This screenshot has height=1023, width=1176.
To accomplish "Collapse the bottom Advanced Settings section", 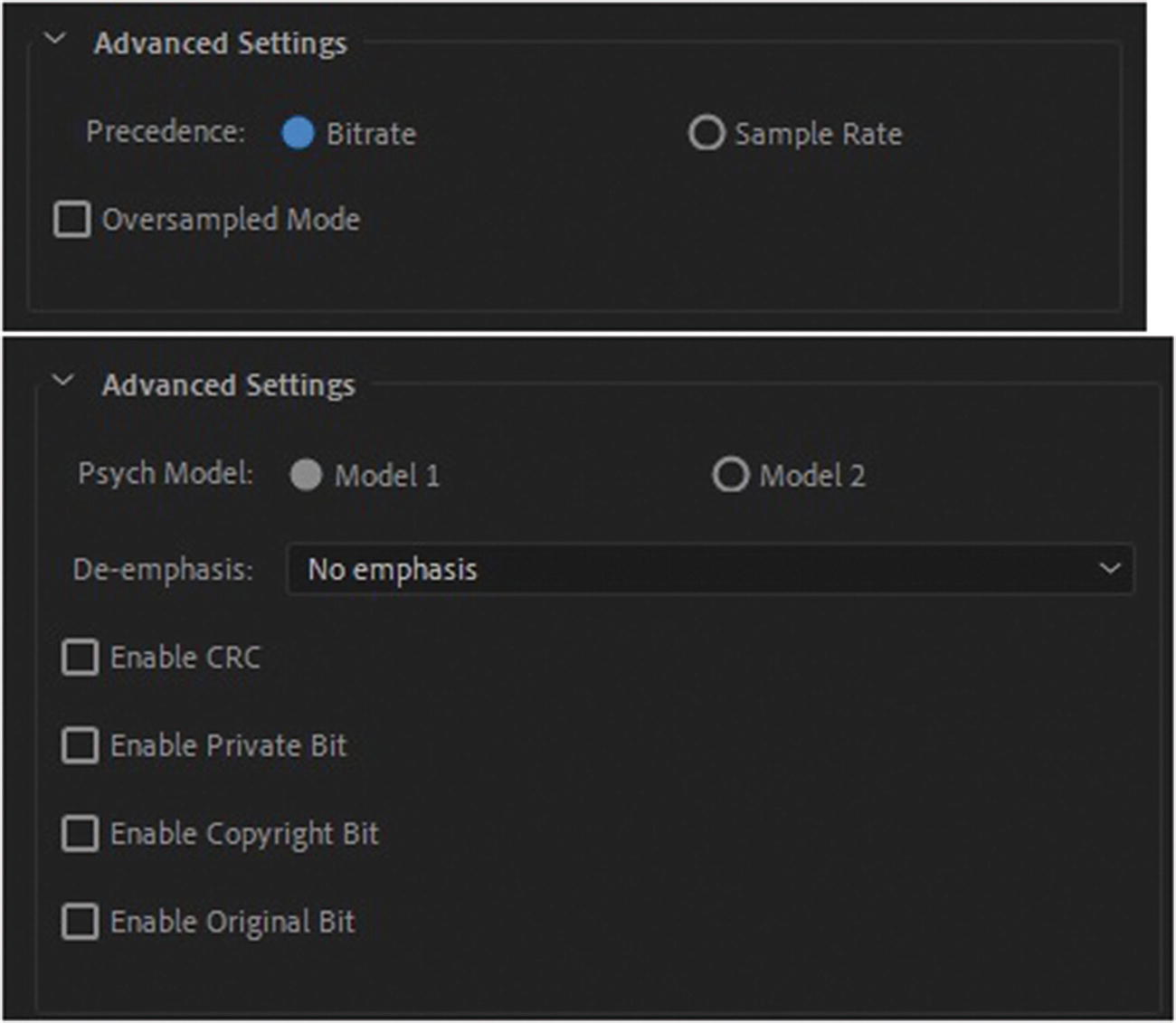I will [x=63, y=381].
